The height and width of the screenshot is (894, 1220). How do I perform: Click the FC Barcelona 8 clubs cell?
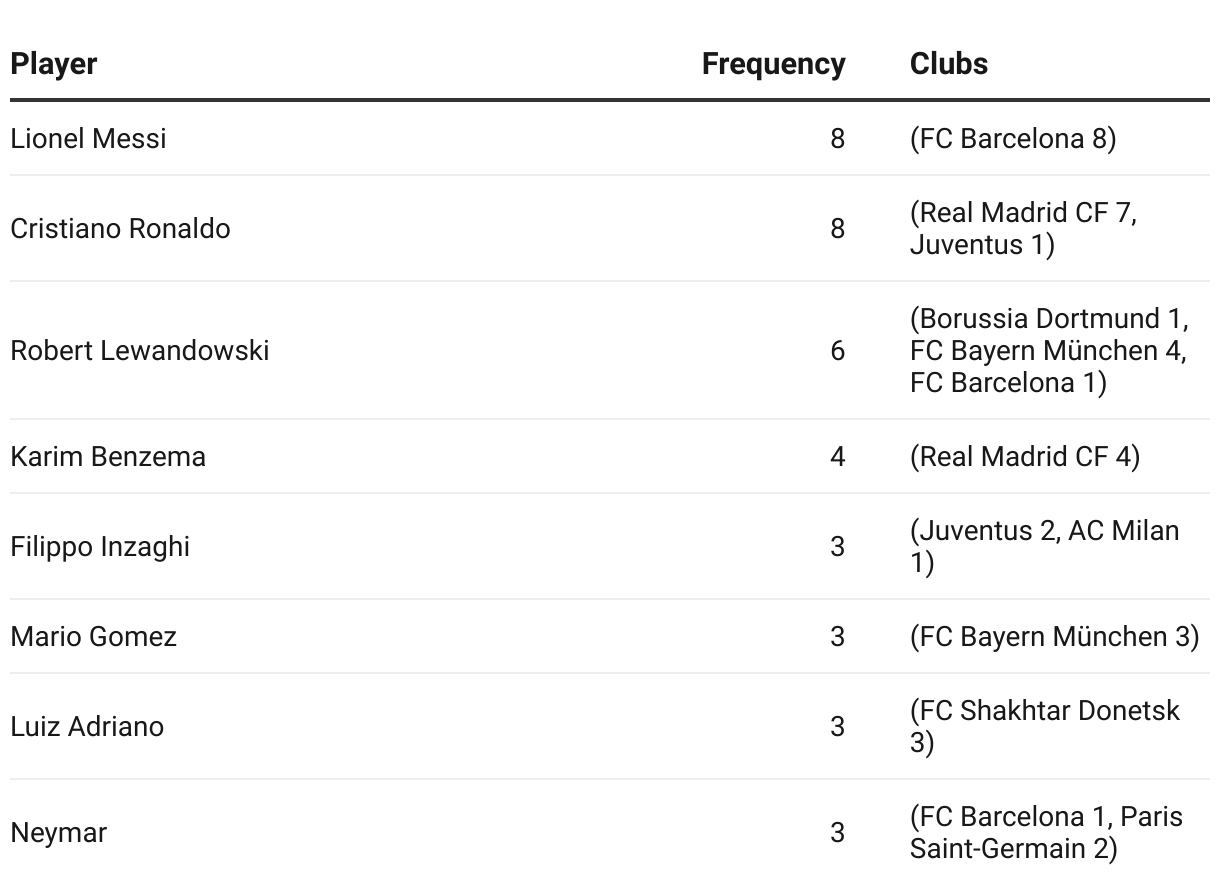(x=1013, y=138)
